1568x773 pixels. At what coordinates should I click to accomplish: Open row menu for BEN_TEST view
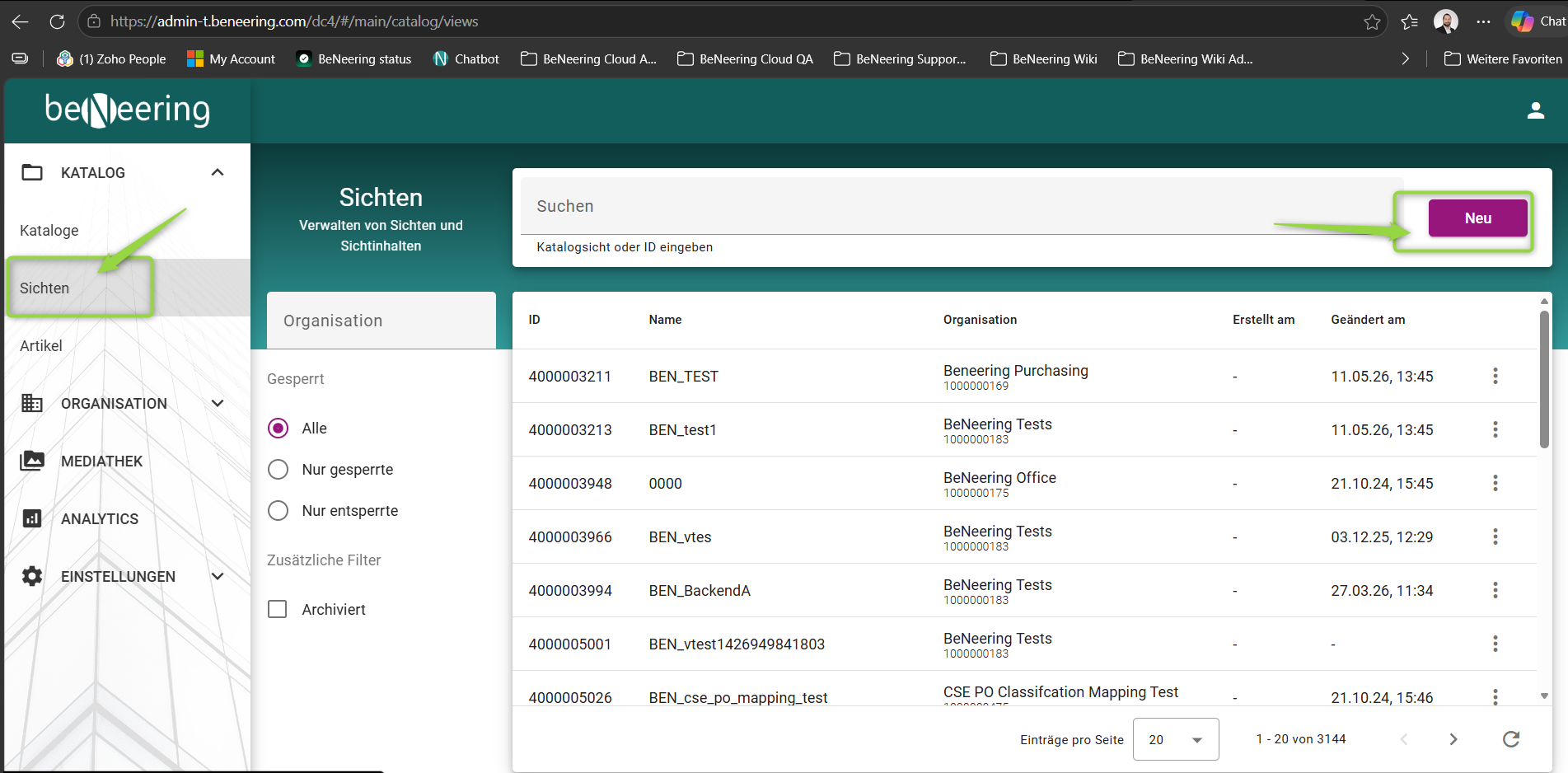point(1495,376)
